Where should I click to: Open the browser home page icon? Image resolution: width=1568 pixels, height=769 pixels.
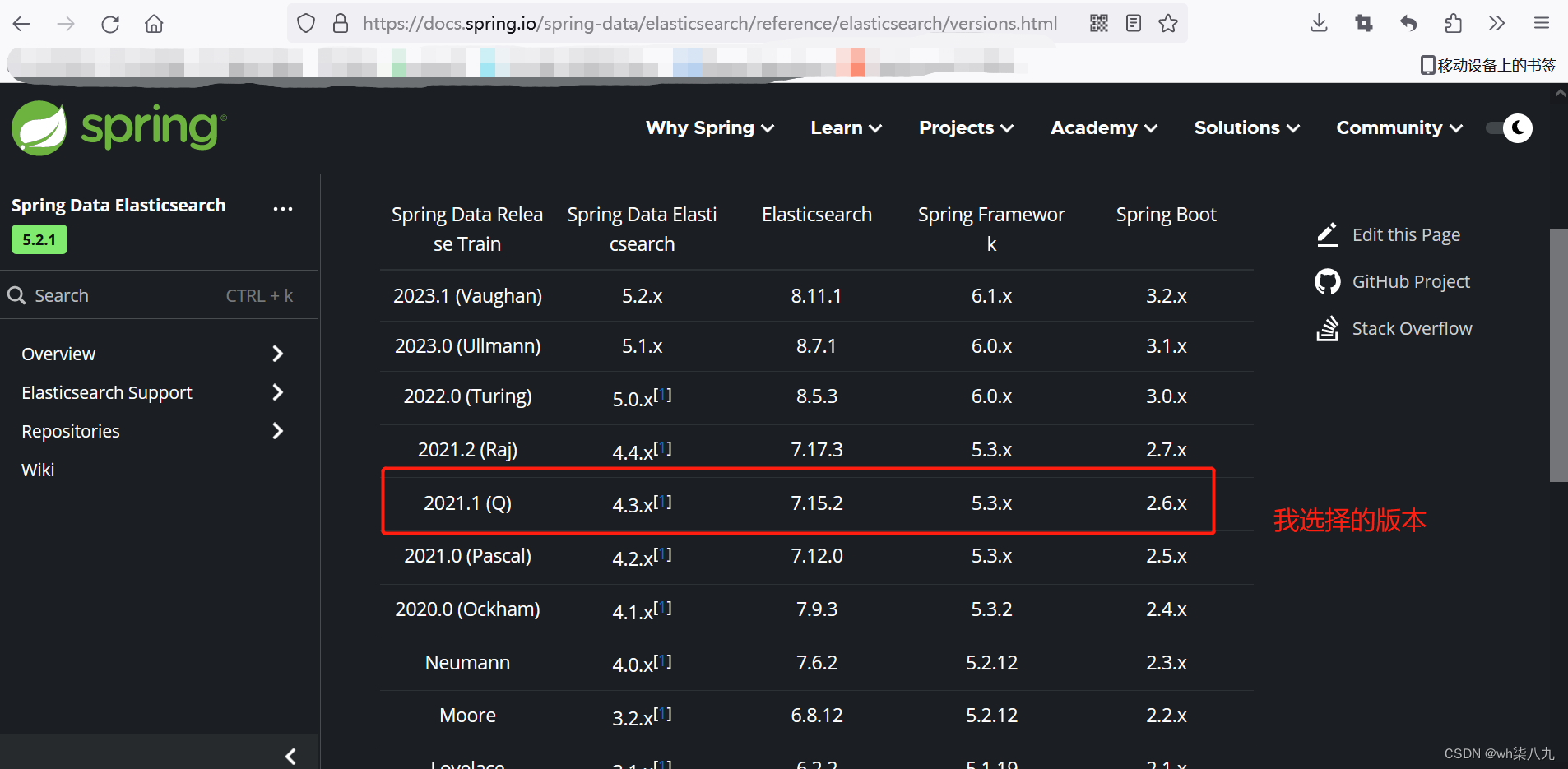[154, 24]
